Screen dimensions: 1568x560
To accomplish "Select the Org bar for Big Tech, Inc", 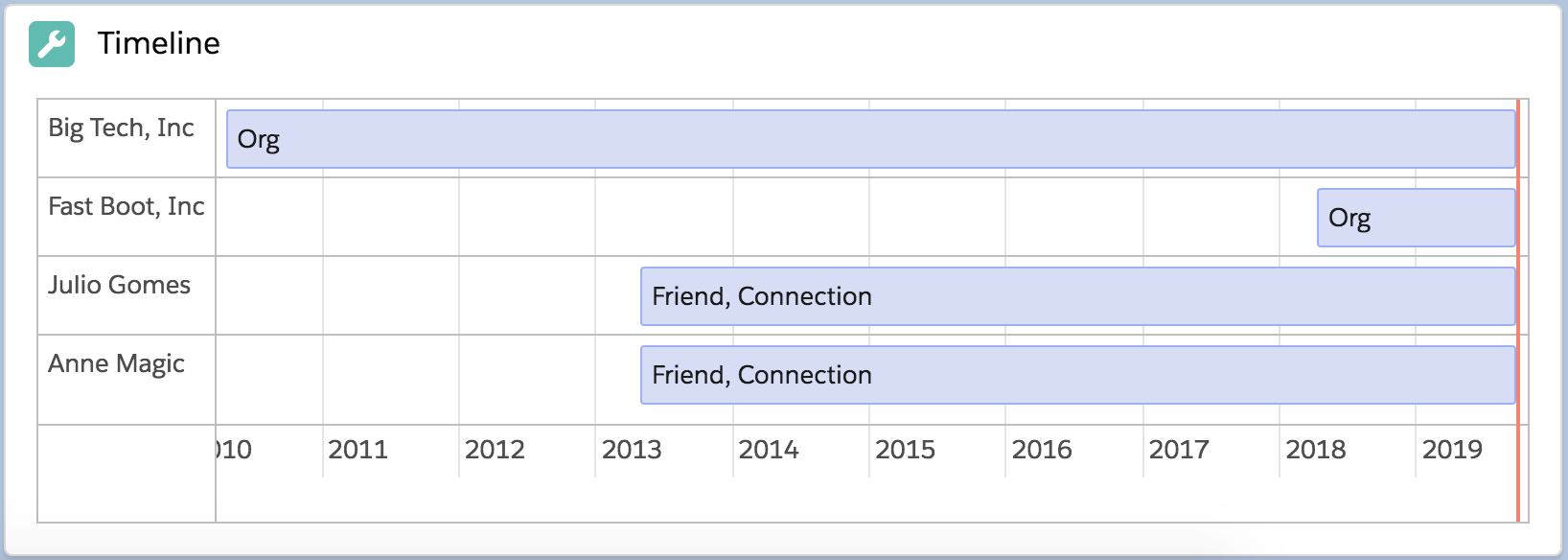I will coord(863,138).
